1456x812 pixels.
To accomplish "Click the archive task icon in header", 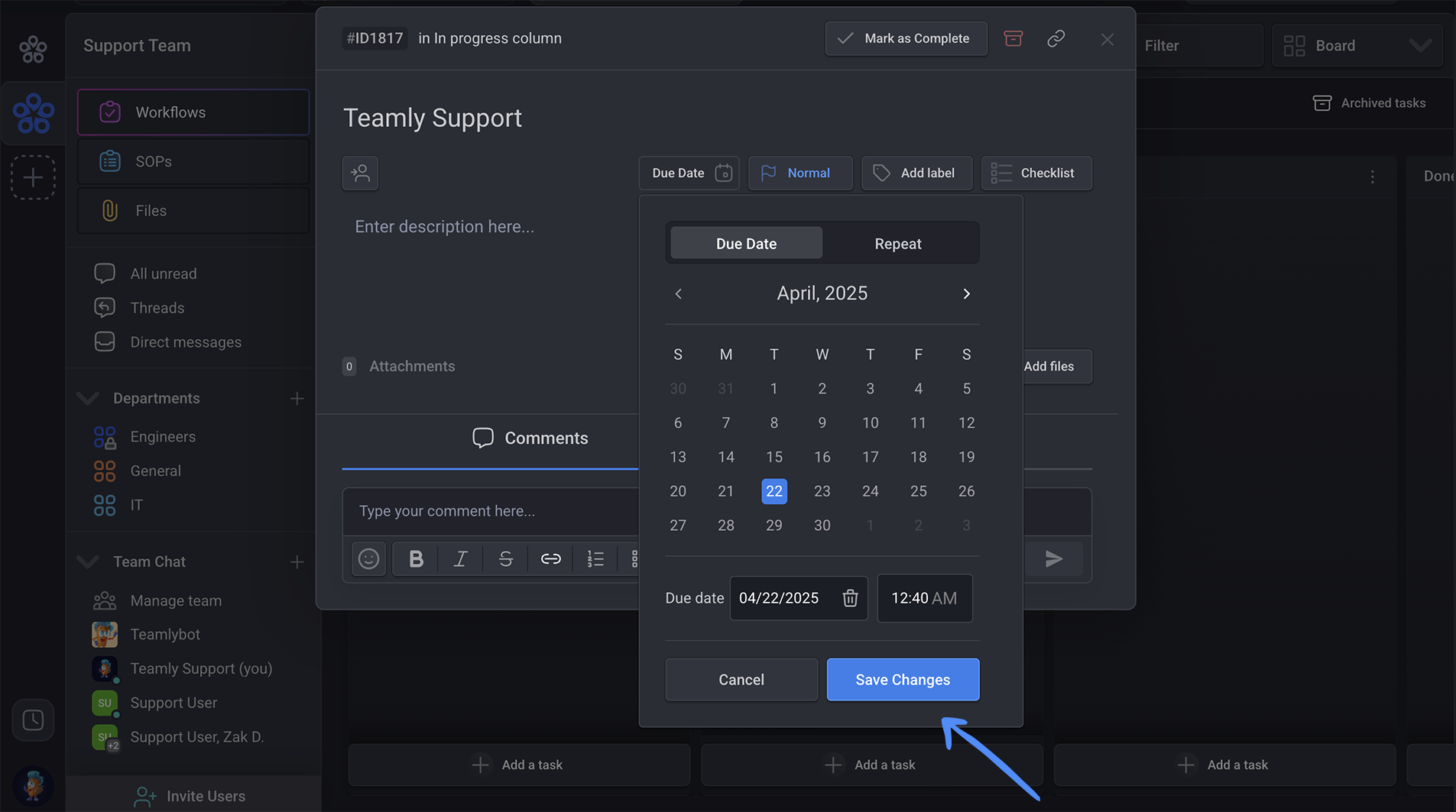I will [x=1013, y=38].
